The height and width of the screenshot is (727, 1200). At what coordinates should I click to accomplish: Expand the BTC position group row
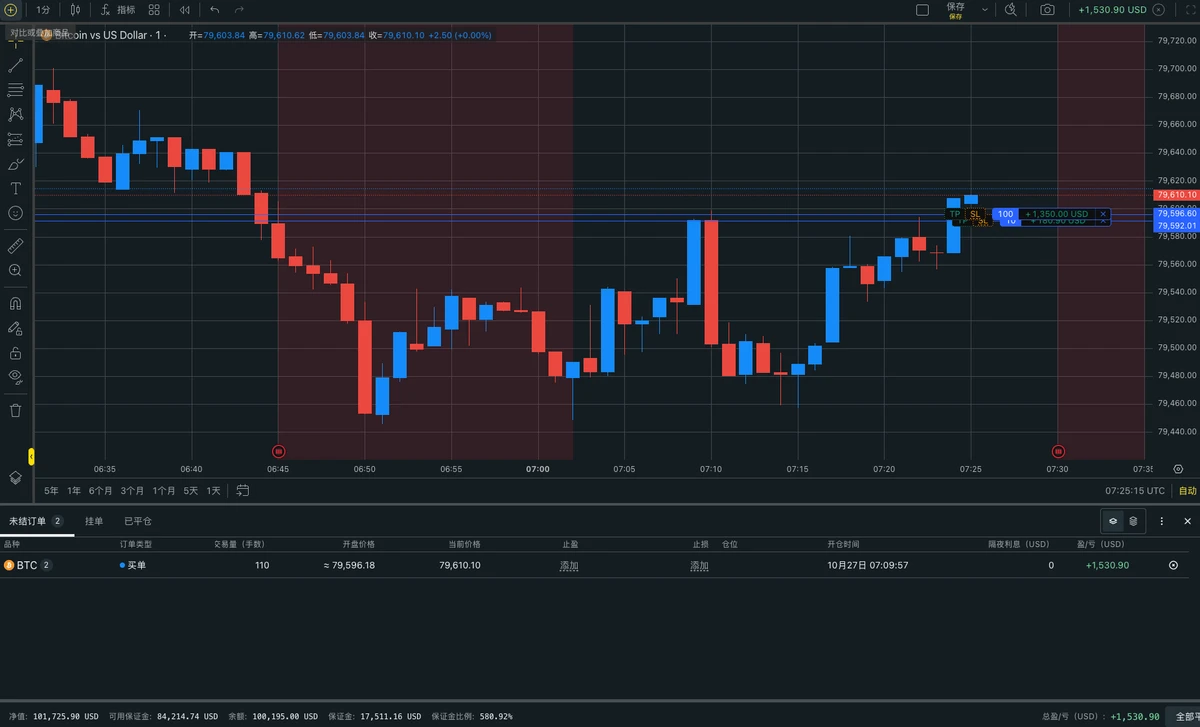coord(28,565)
